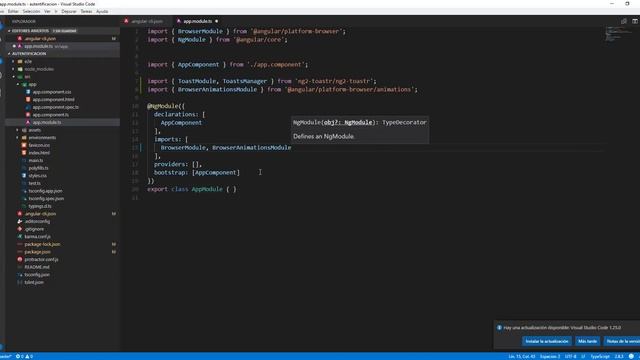Click the info icon in update notification
The width and height of the screenshot is (640, 360).
[x=499, y=327]
